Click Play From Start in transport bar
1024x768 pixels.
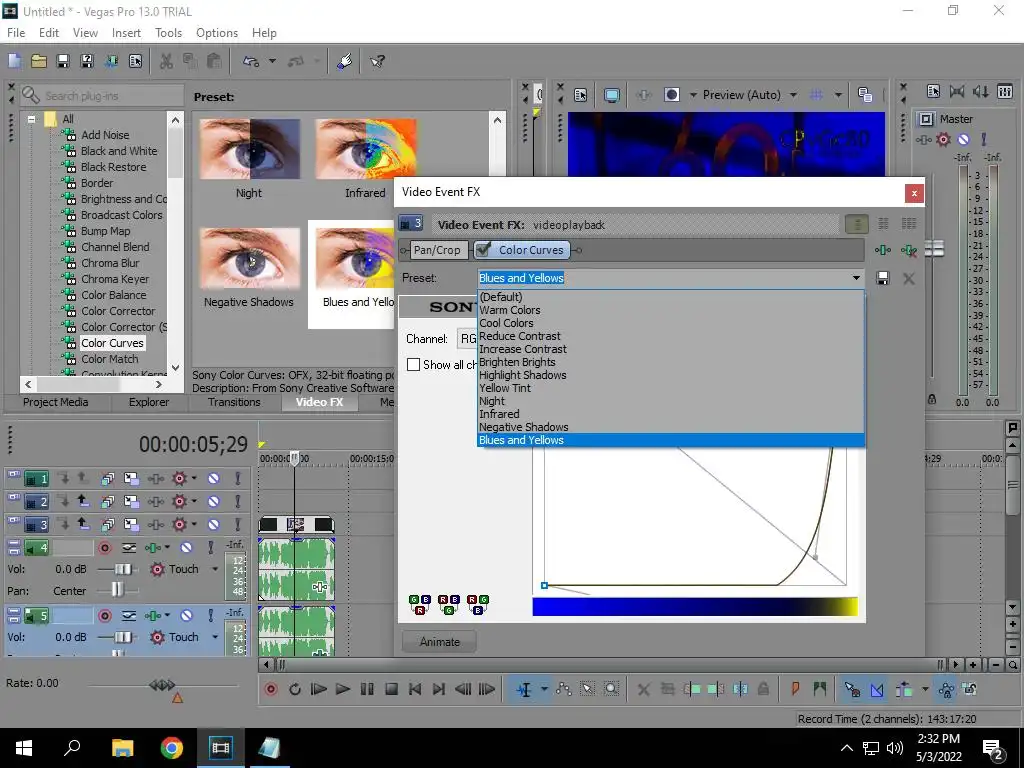pos(318,689)
